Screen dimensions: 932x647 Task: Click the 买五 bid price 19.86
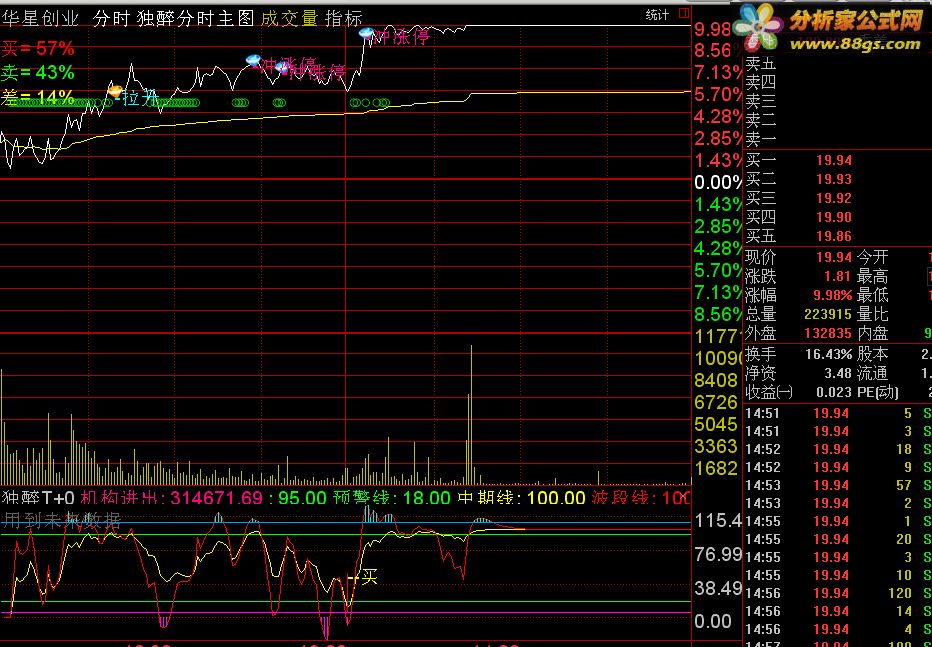[x=833, y=236]
